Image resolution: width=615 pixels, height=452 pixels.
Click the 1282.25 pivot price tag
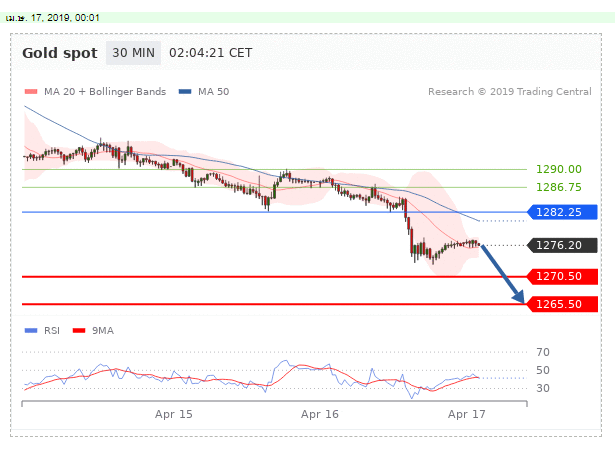click(x=562, y=212)
